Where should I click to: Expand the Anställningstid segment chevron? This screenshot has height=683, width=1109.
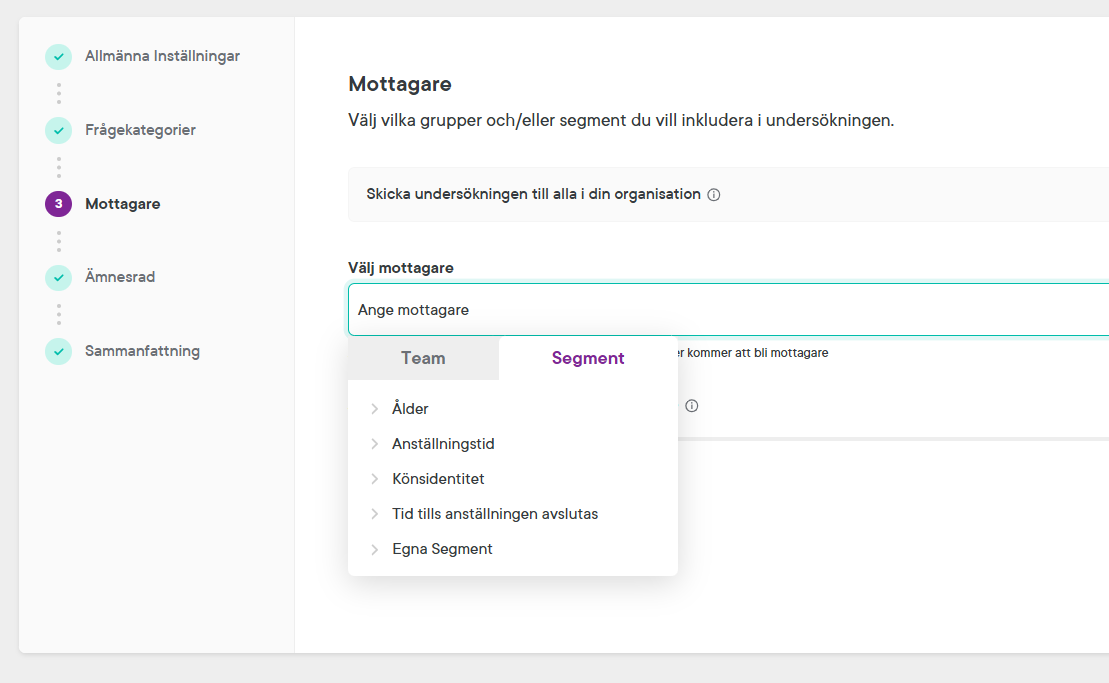click(x=375, y=444)
